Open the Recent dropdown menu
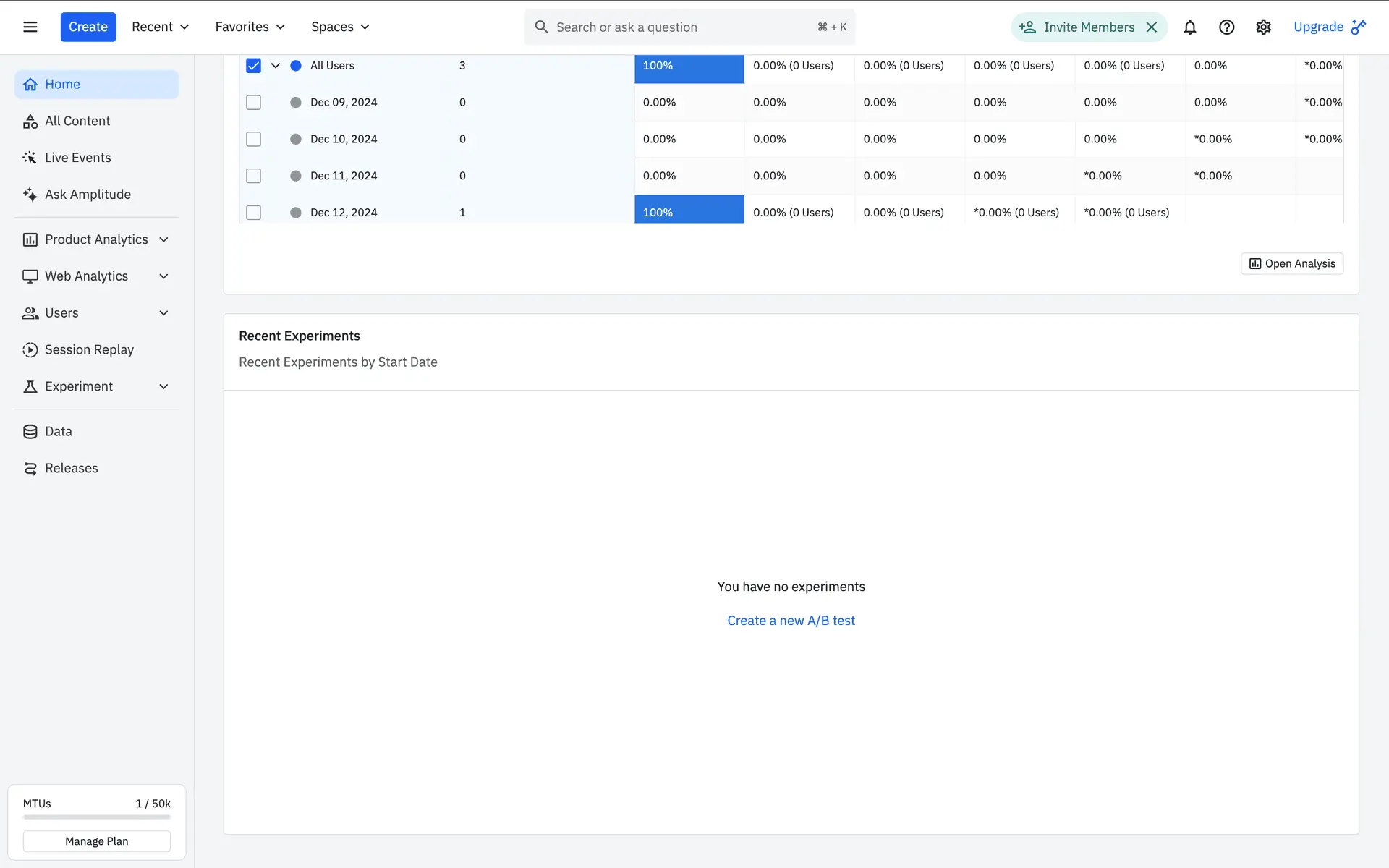 160,27
